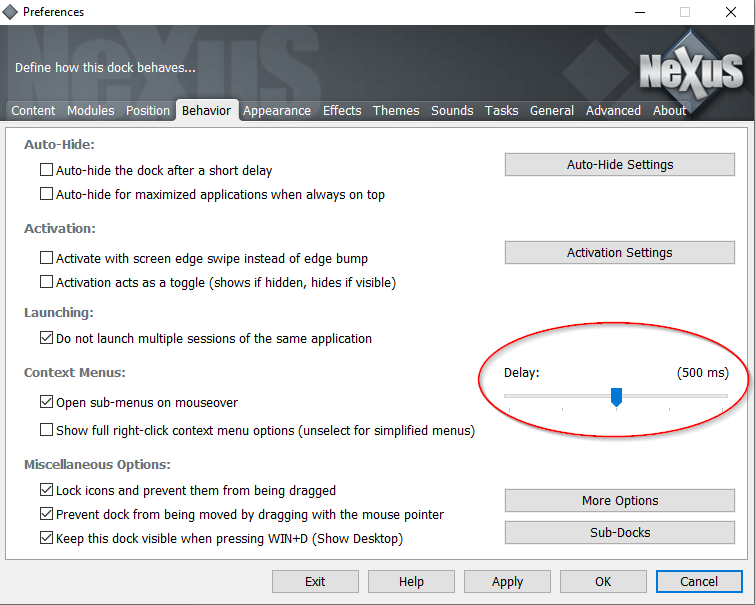Toggle keep dock visible when pressing WIN+D

coord(46,539)
